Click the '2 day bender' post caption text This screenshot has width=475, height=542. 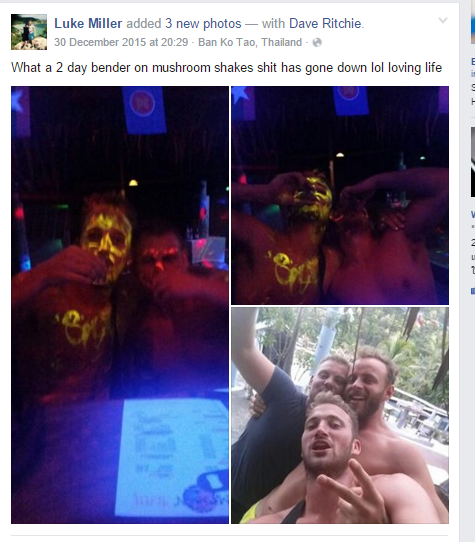pos(226,67)
